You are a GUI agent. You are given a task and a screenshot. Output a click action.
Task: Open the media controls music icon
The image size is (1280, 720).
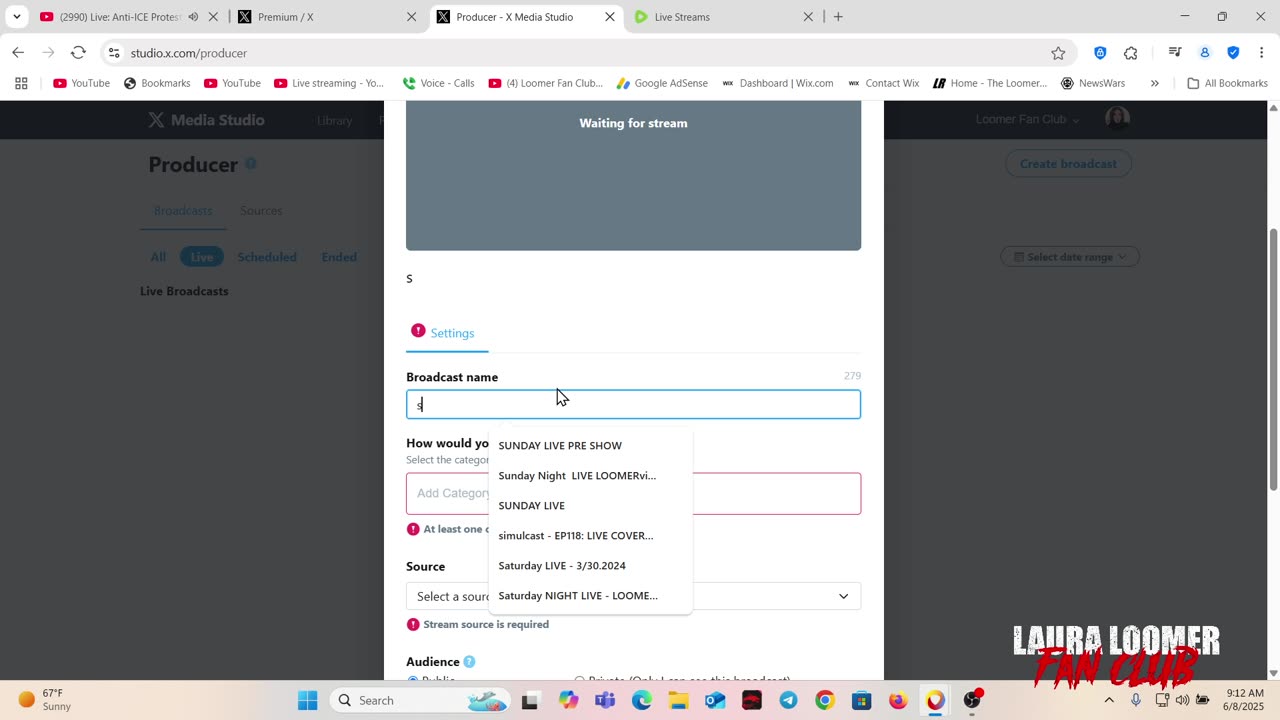tap(1175, 53)
